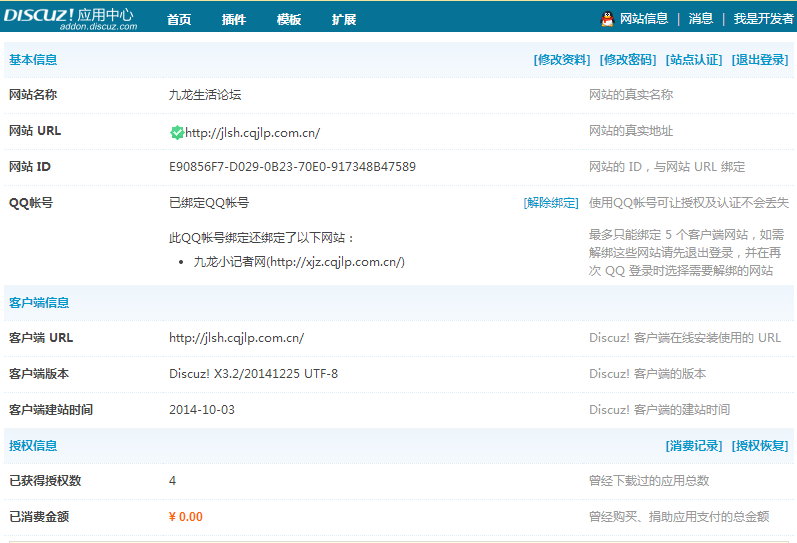Click the site URL http://jlsh.cqjlp.com.cn/ in basic info
This screenshot has height=543, width=797.
[252, 132]
